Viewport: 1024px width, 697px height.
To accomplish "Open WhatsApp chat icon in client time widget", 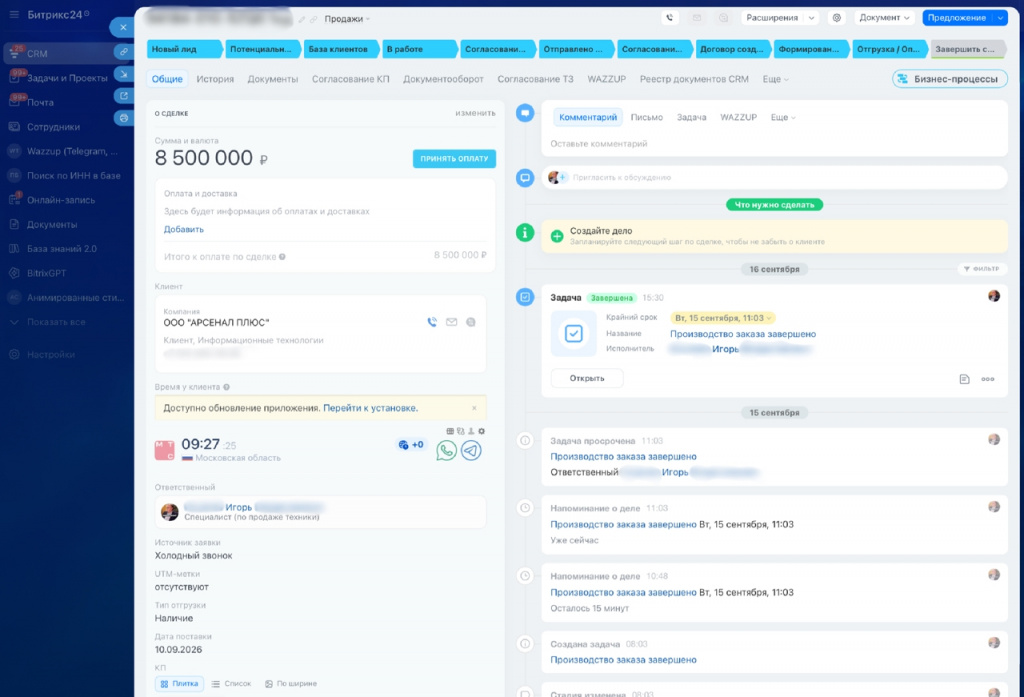I will (x=447, y=450).
